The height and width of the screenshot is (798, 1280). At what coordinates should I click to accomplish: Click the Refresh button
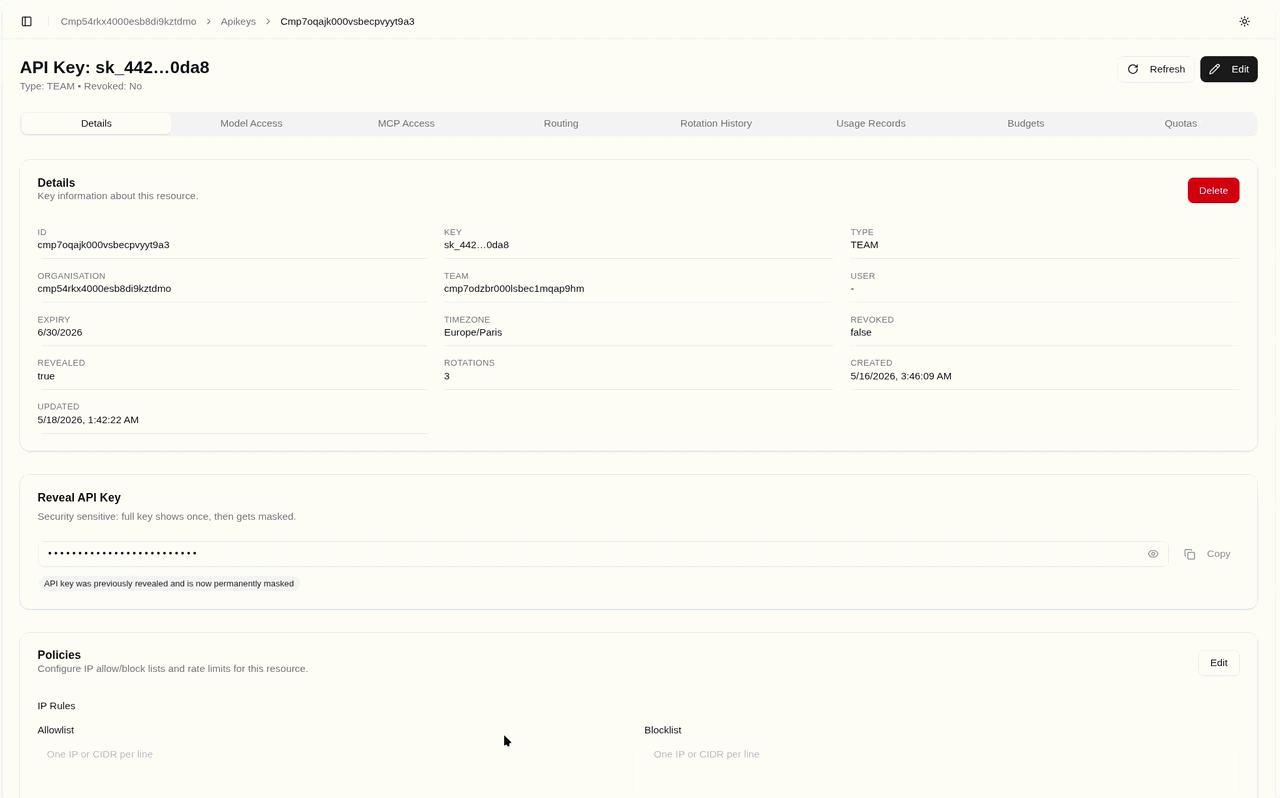(1155, 69)
